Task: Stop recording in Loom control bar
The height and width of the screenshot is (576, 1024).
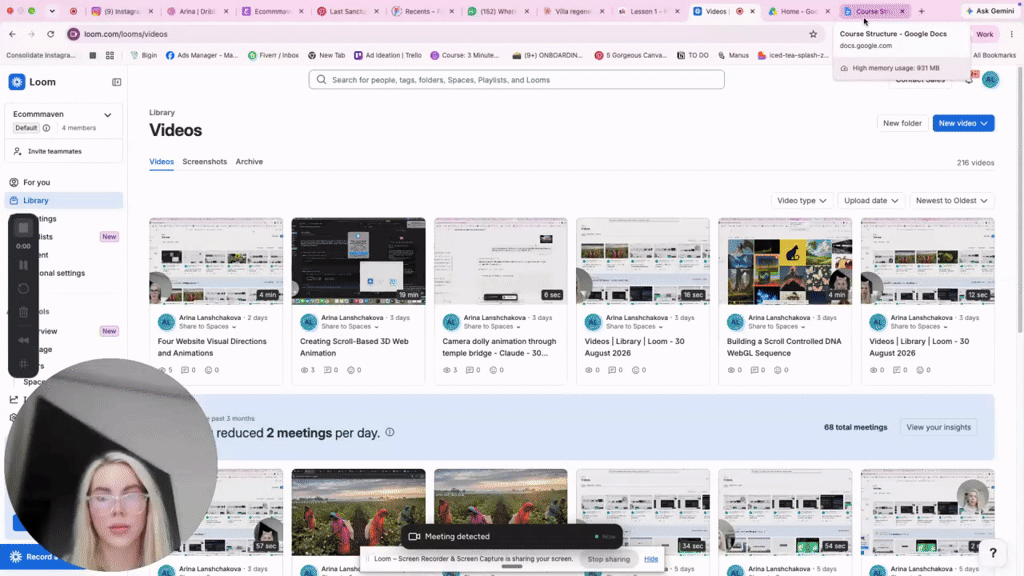Action: [24, 227]
